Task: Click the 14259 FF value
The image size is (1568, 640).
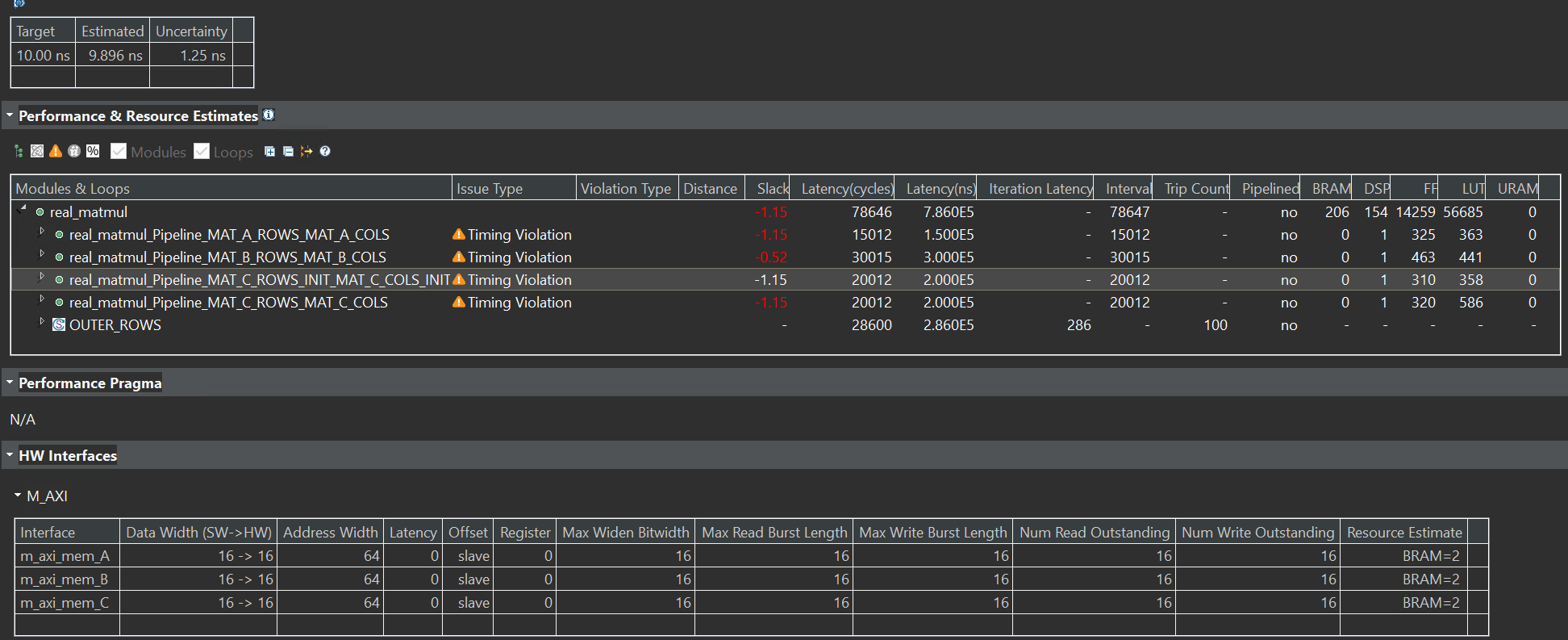Action: pyautogui.click(x=1416, y=212)
